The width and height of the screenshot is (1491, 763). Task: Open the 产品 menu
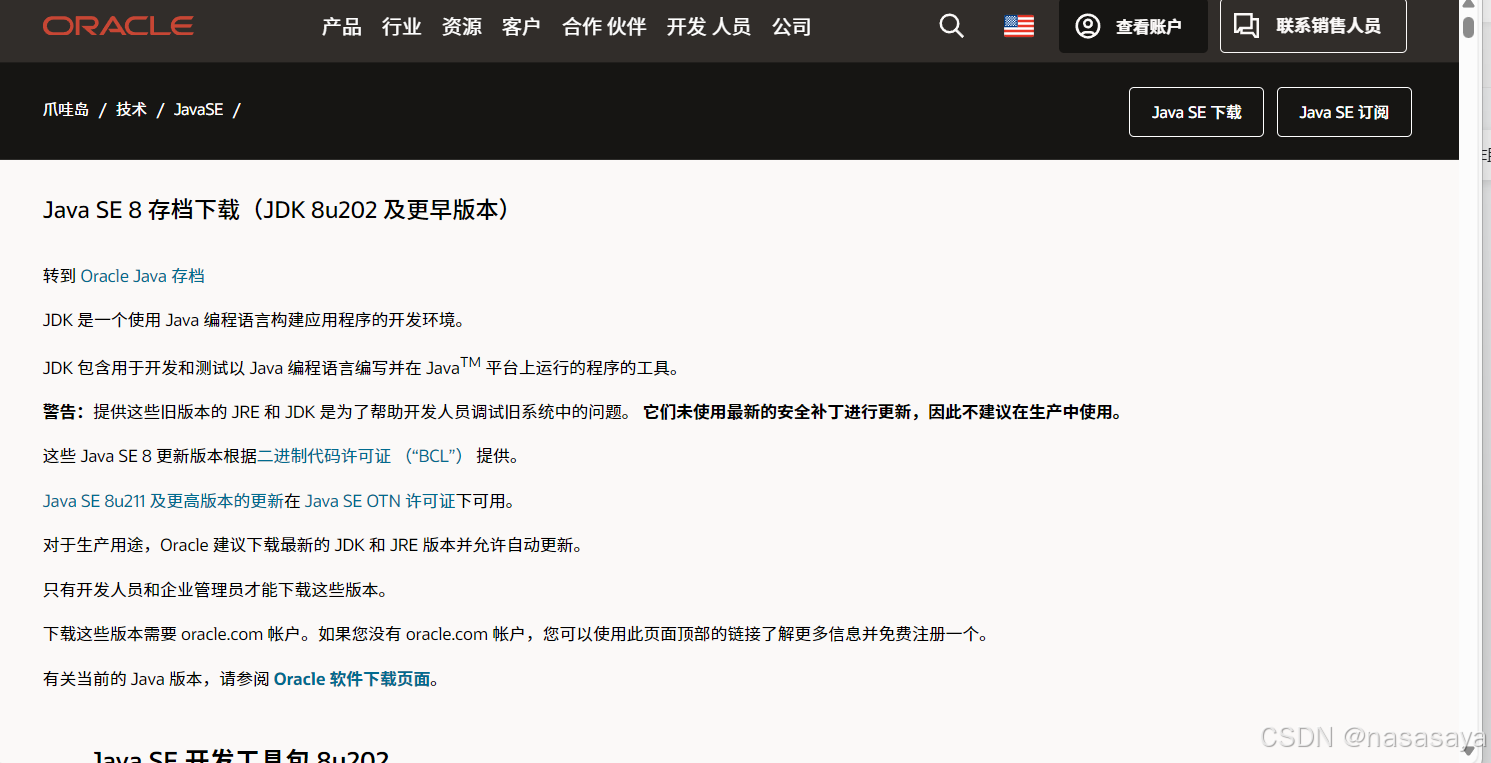click(x=341, y=27)
